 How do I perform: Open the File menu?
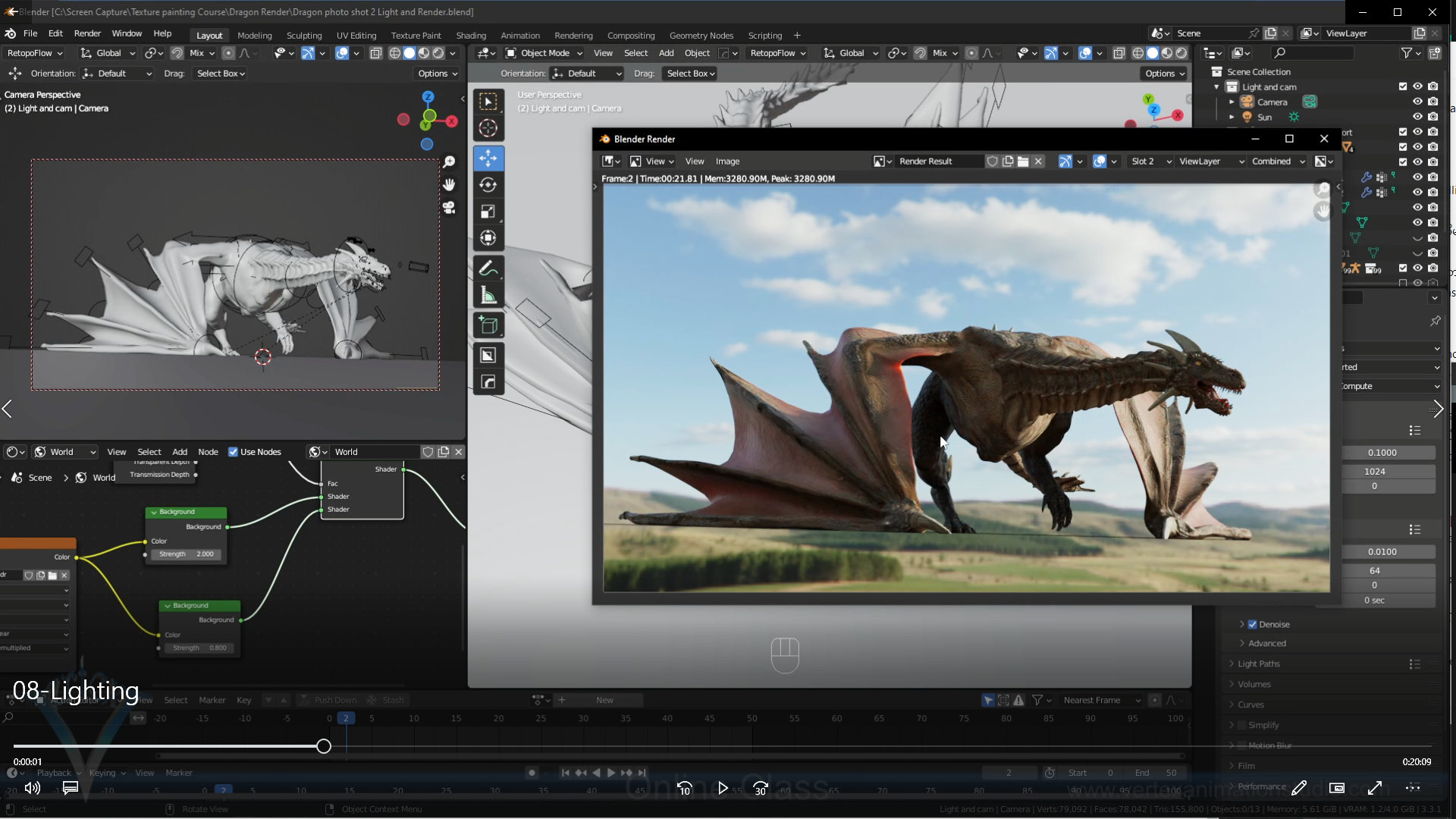[30, 33]
